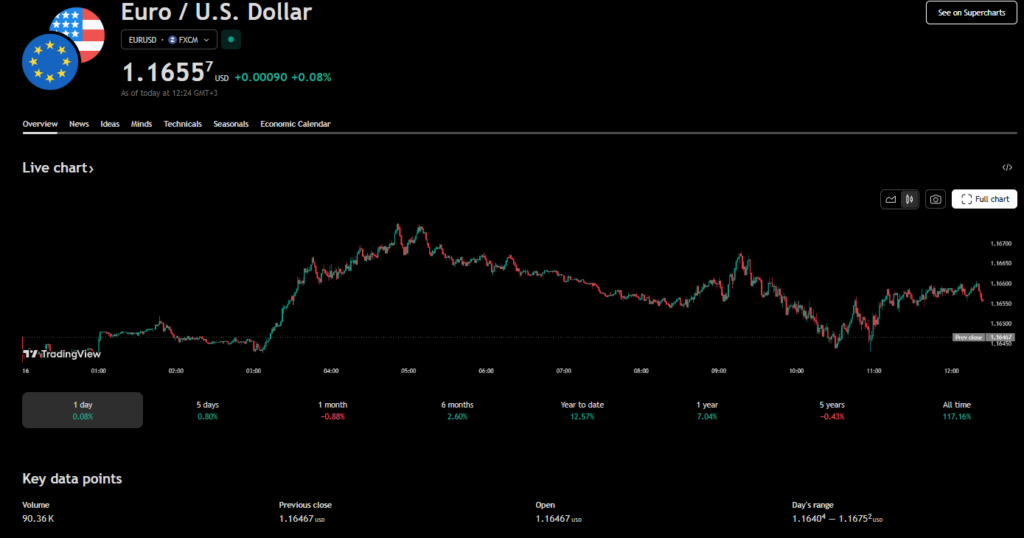Viewport: 1024px width, 538px height.
Task: Take a chart snapshot with camera icon
Action: click(x=935, y=199)
